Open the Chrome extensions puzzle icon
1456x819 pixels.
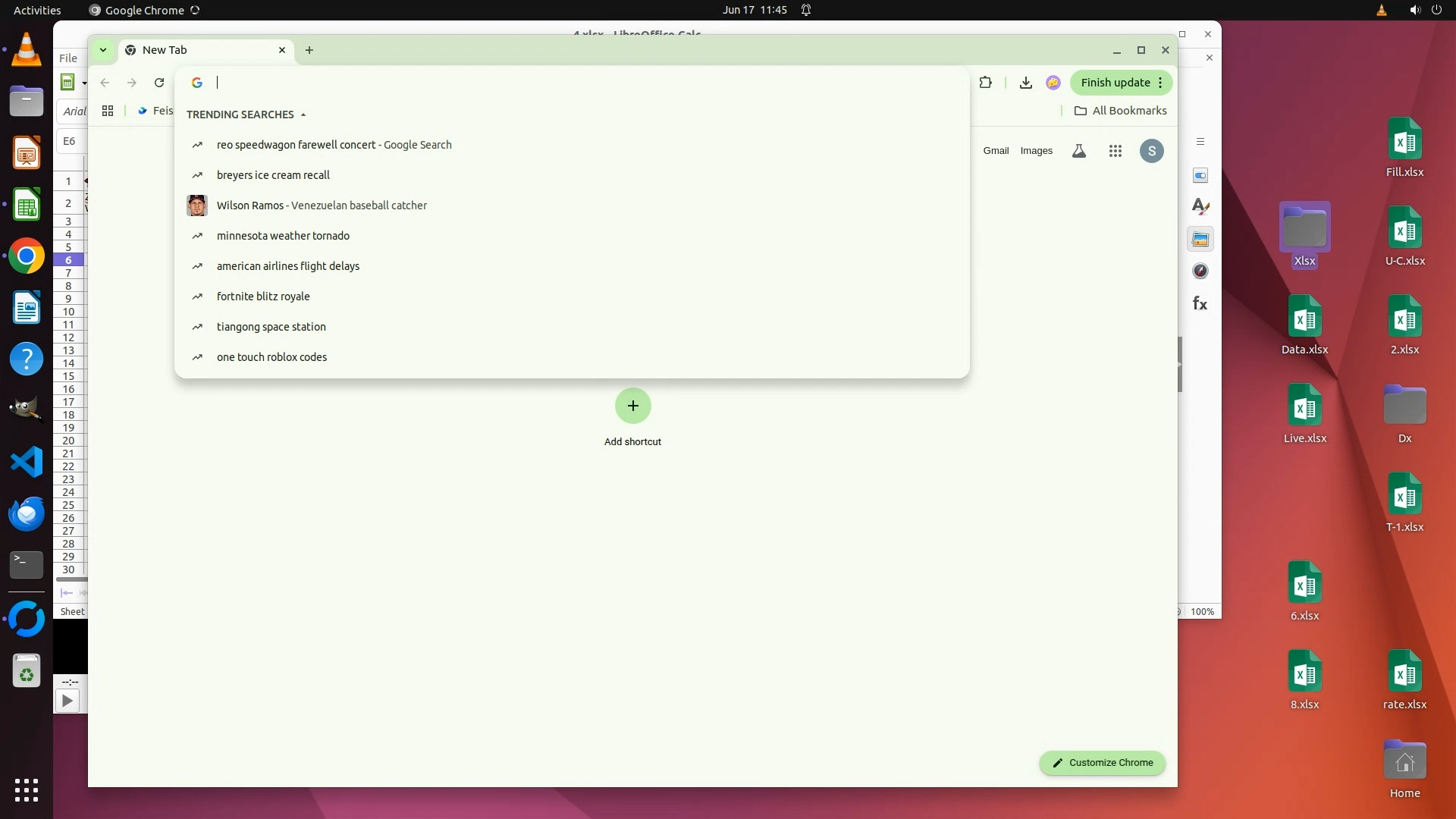point(985,83)
